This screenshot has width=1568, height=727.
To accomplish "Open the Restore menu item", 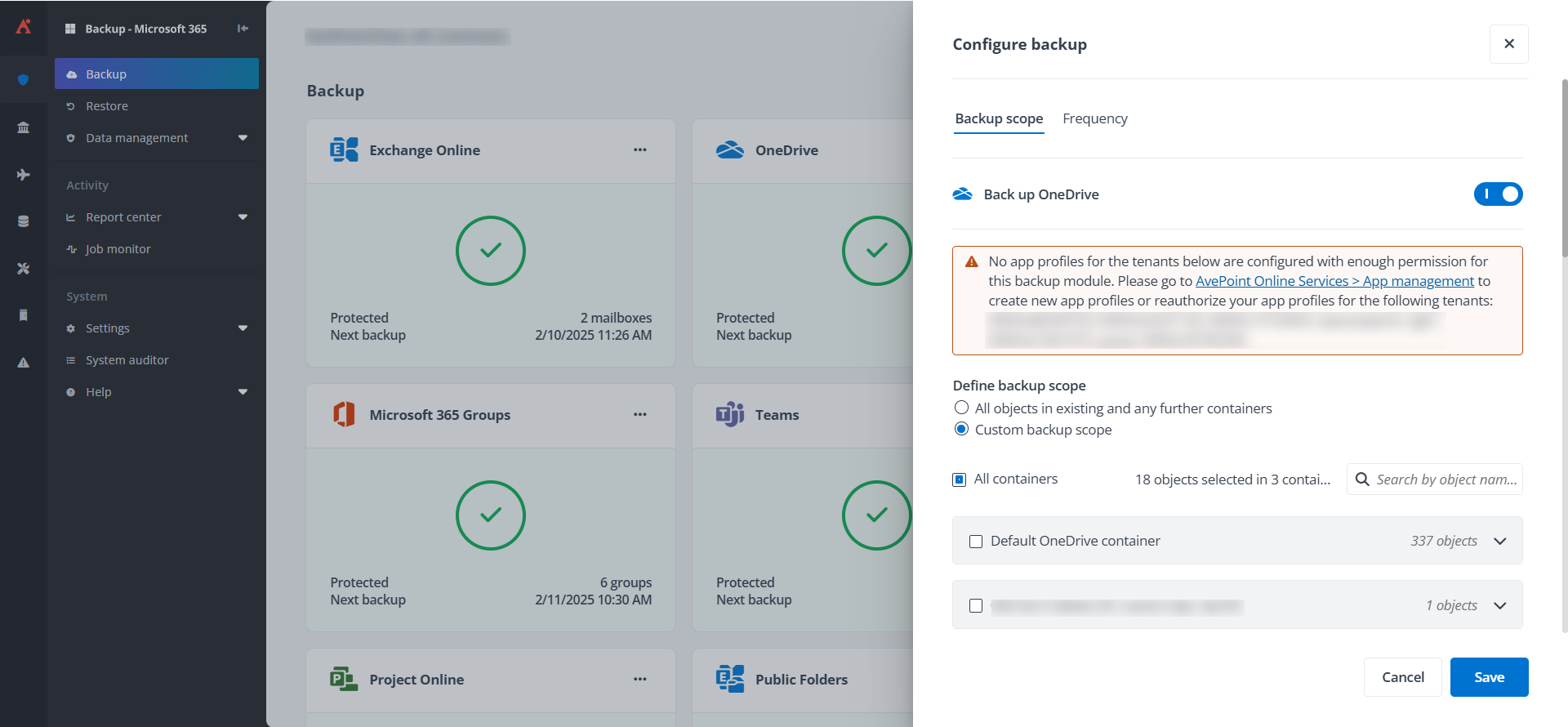I will 157,106.
